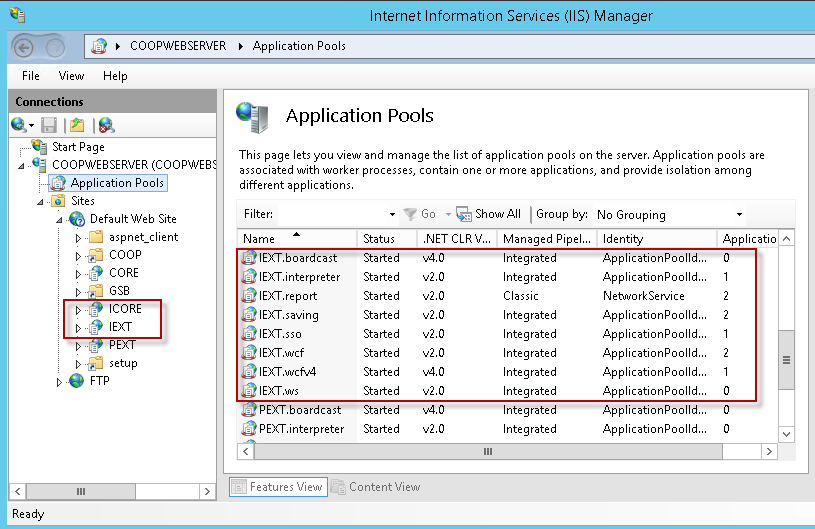Image resolution: width=815 pixels, height=529 pixels.
Task: Click the IEXT application icon in tree
Action: [x=96, y=327]
